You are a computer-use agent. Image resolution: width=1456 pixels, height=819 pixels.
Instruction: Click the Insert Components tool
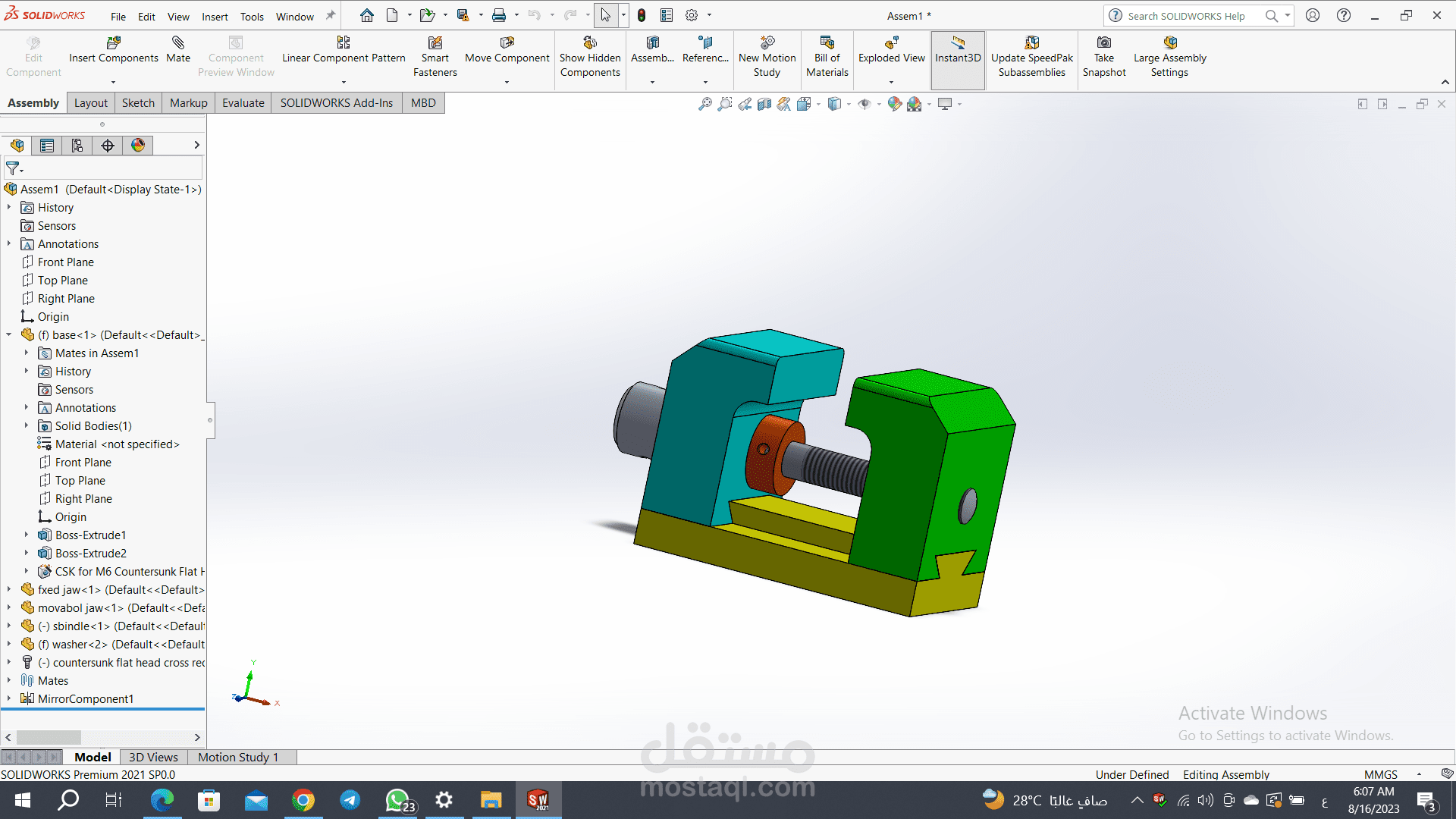tap(114, 50)
